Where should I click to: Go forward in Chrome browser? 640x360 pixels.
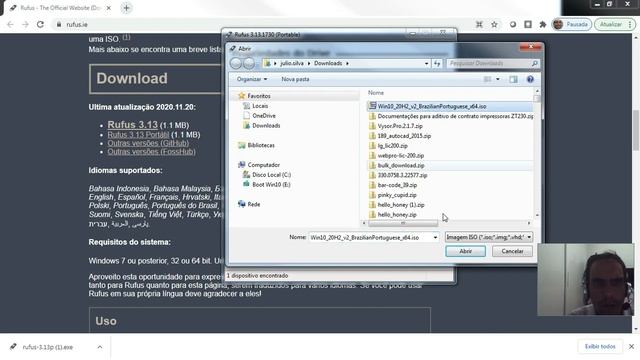click(25, 24)
